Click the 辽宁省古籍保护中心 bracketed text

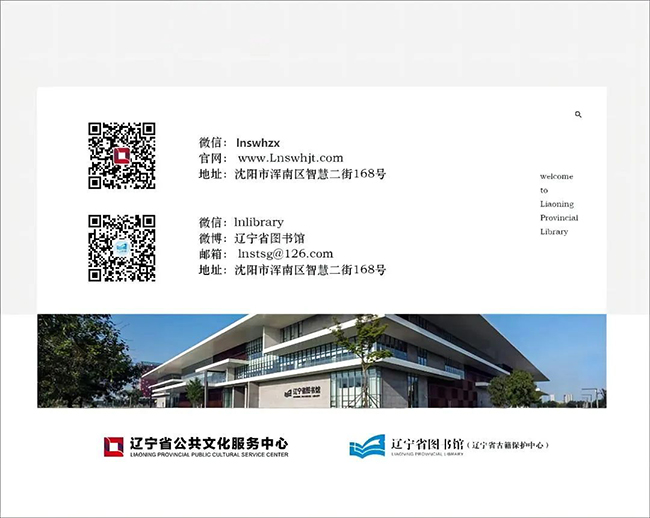point(508,445)
